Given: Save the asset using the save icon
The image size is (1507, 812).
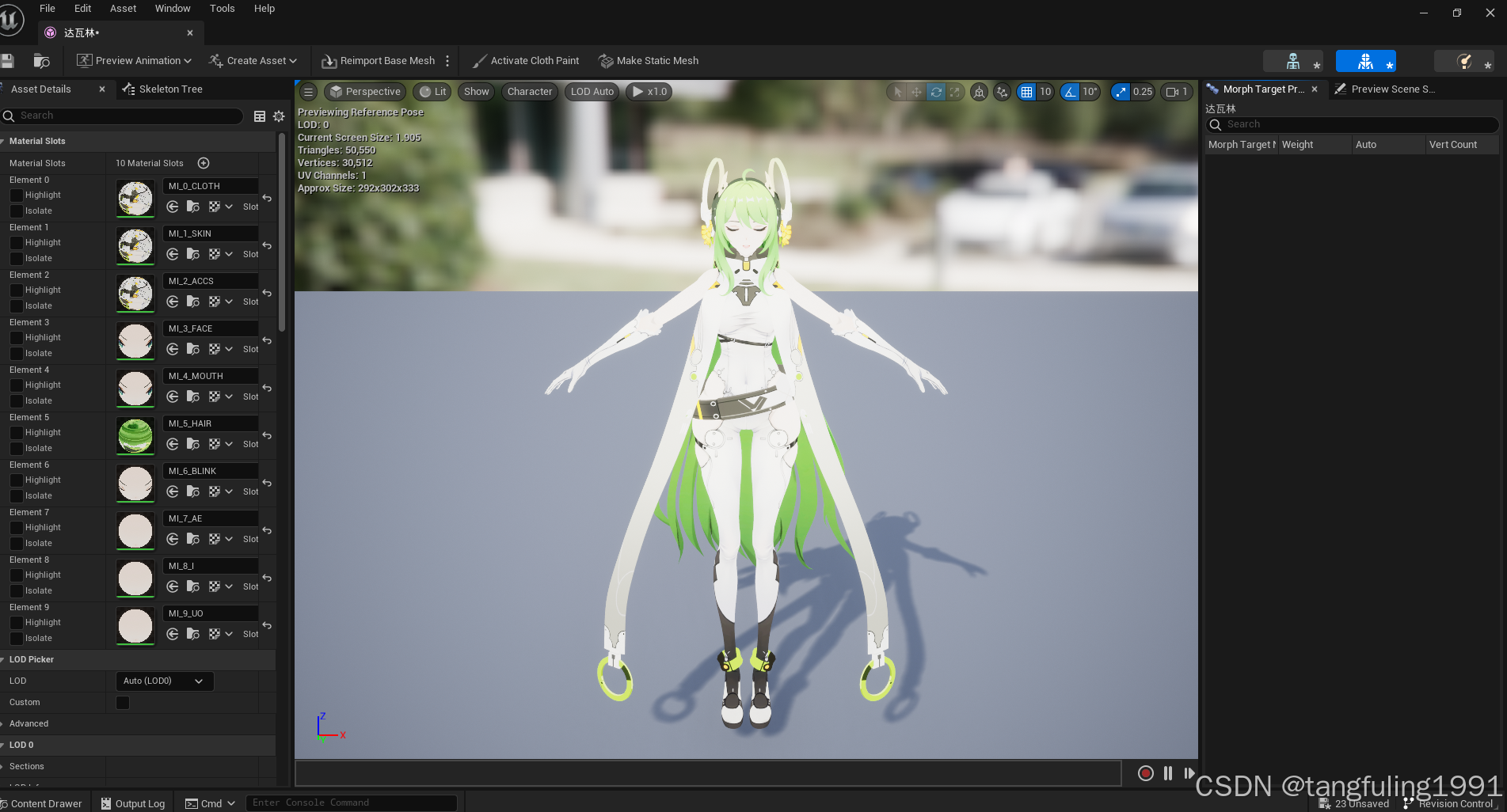Looking at the screenshot, I should pyautogui.click(x=8, y=60).
